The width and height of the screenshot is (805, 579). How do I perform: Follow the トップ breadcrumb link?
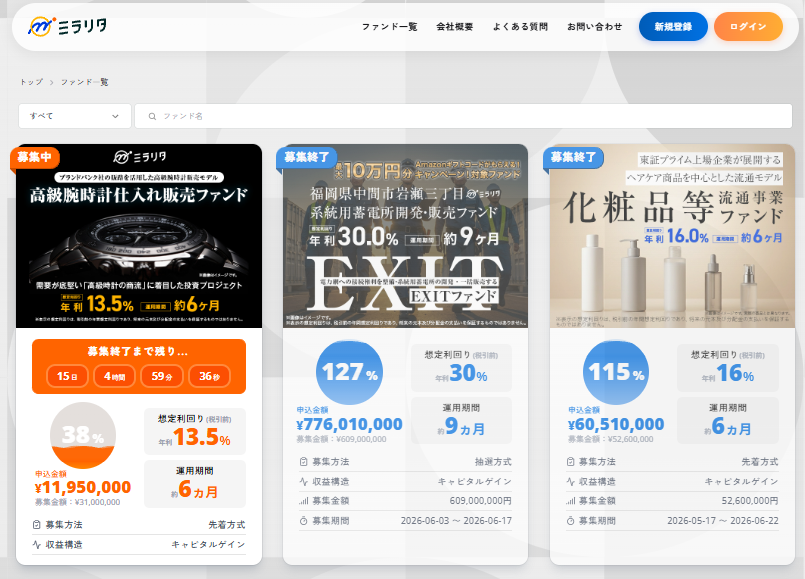click(x=31, y=82)
